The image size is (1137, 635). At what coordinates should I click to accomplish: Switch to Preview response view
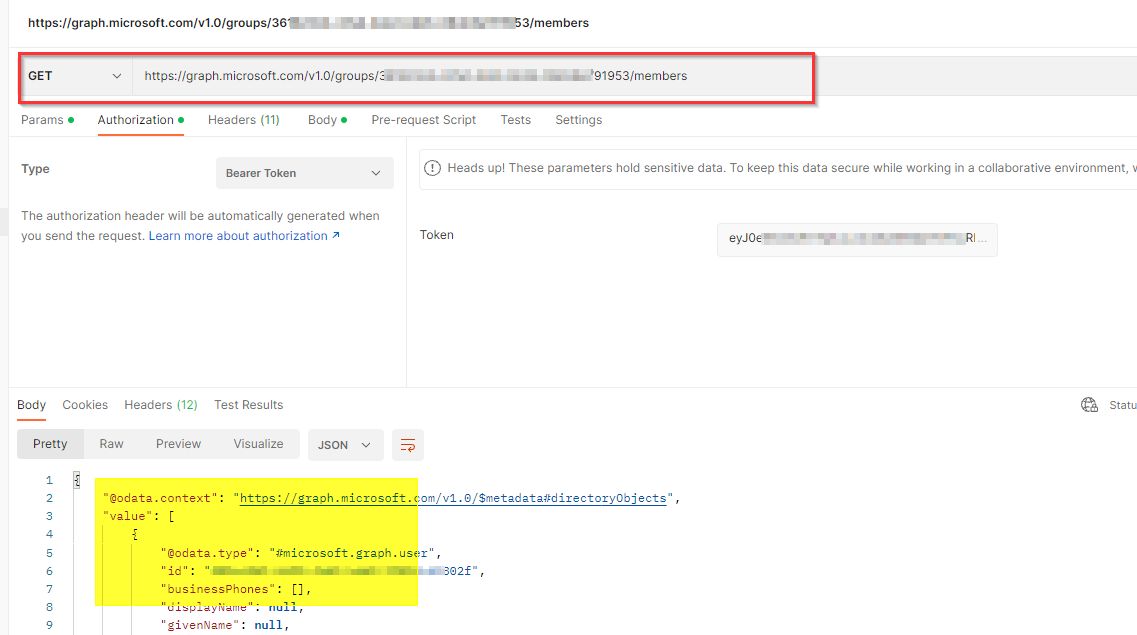pos(178,444)
